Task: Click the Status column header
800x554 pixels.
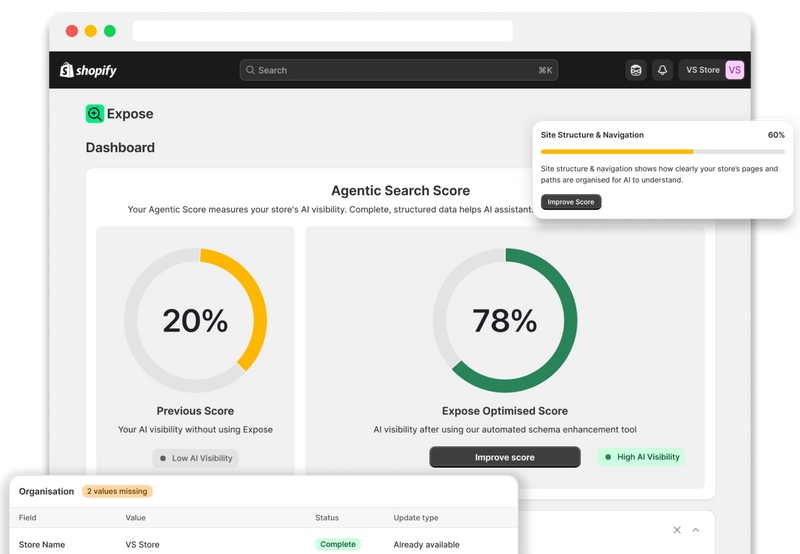Action: [x=327, y=518]
